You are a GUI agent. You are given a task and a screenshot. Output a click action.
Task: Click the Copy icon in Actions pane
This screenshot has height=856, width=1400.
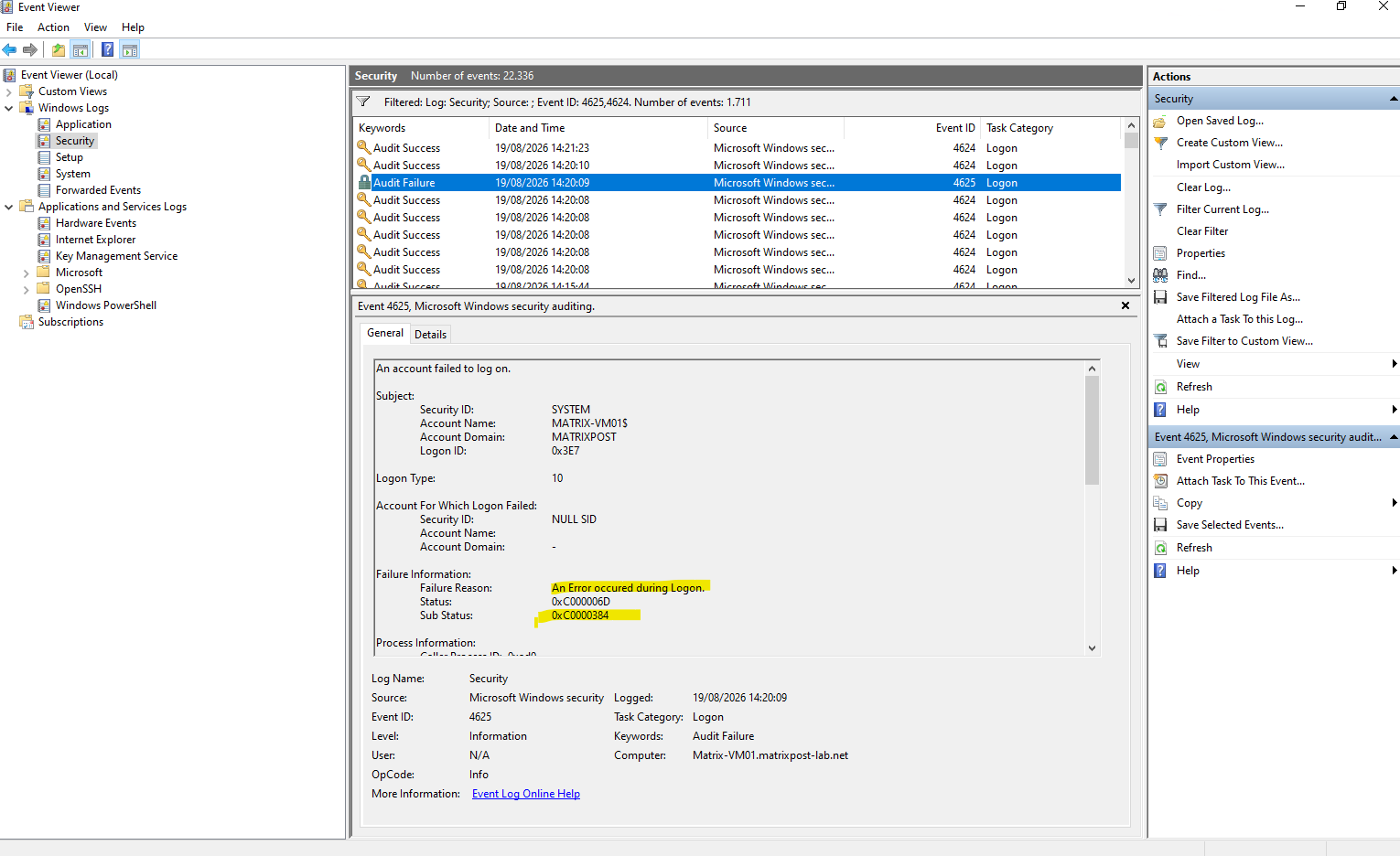click(1160, 503)
